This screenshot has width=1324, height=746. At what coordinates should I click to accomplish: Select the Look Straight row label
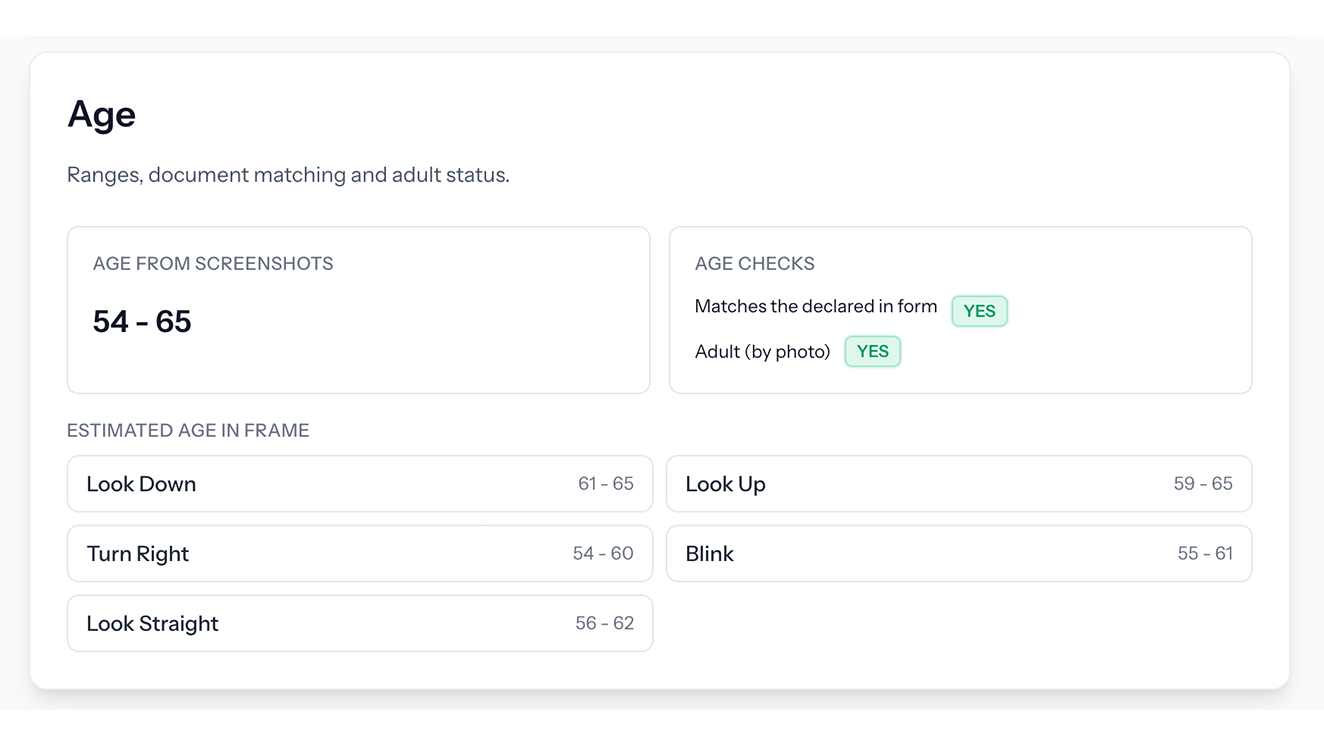152,624
